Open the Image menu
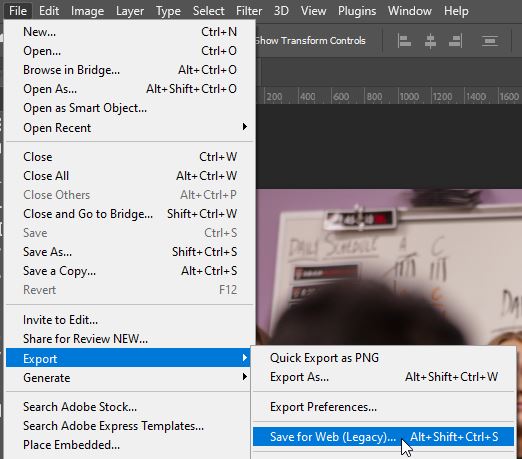This screenshot has height=459, width=522. pos(87,11)
